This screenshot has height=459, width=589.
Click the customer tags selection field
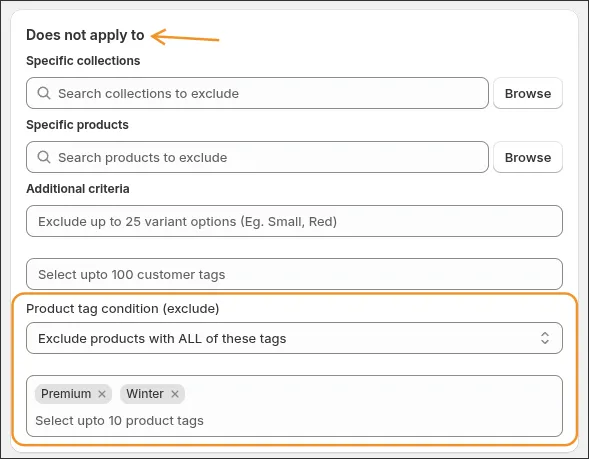coord(294,274)
